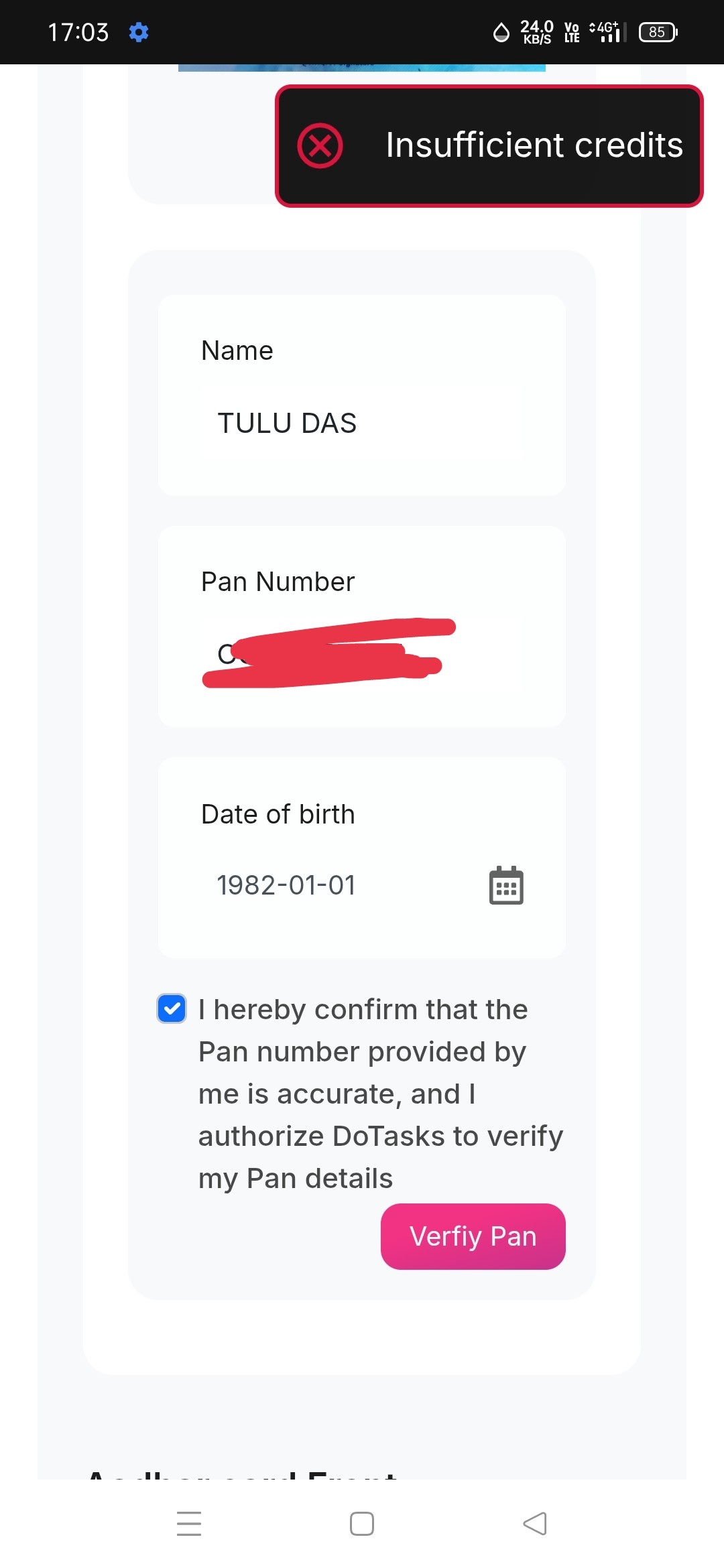Tap the battery indicator icon
Screen dimensions: 724x1568
658,32
